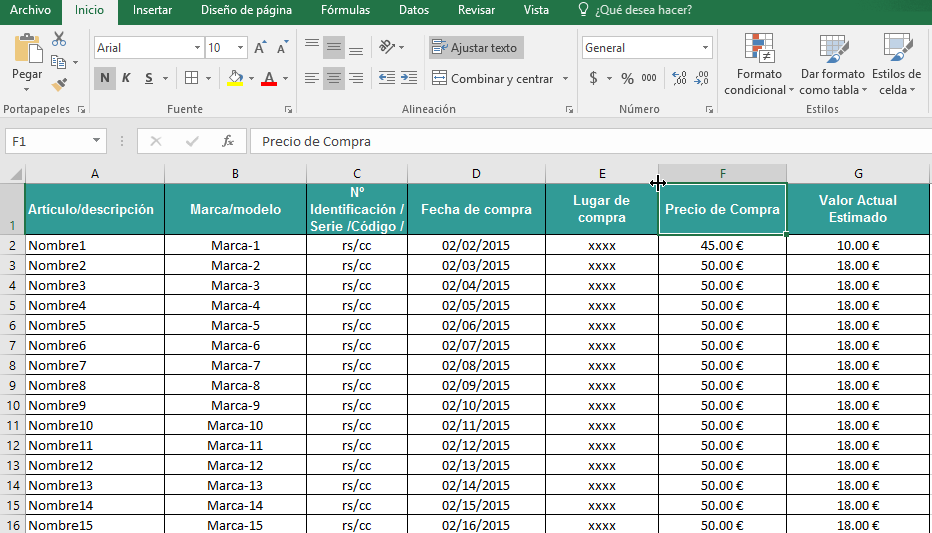Click the Valor Actual Estimado header cell
Viewport: 932px width, 533px height.
point(858,209)
